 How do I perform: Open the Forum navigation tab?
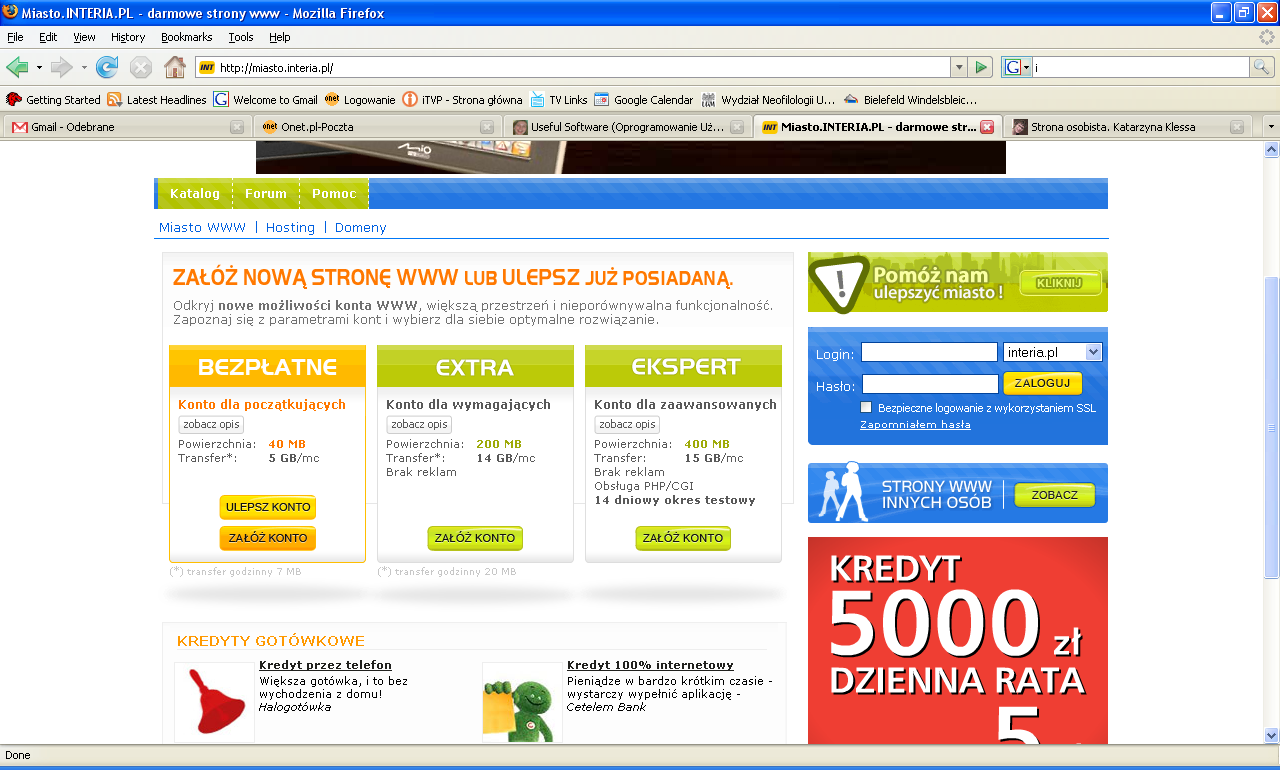[266, 194]
